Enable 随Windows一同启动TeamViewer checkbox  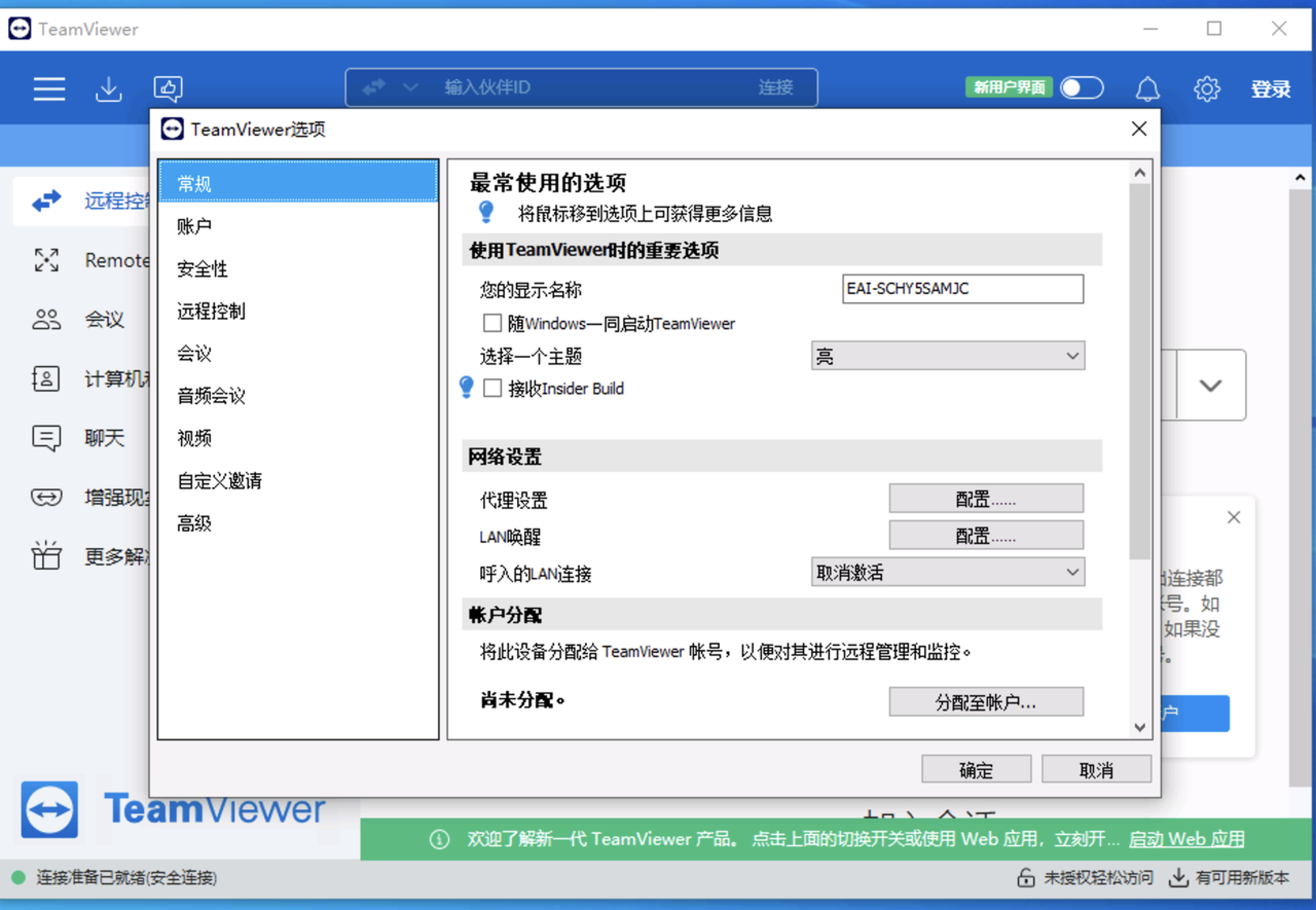(x=492, y=323)
